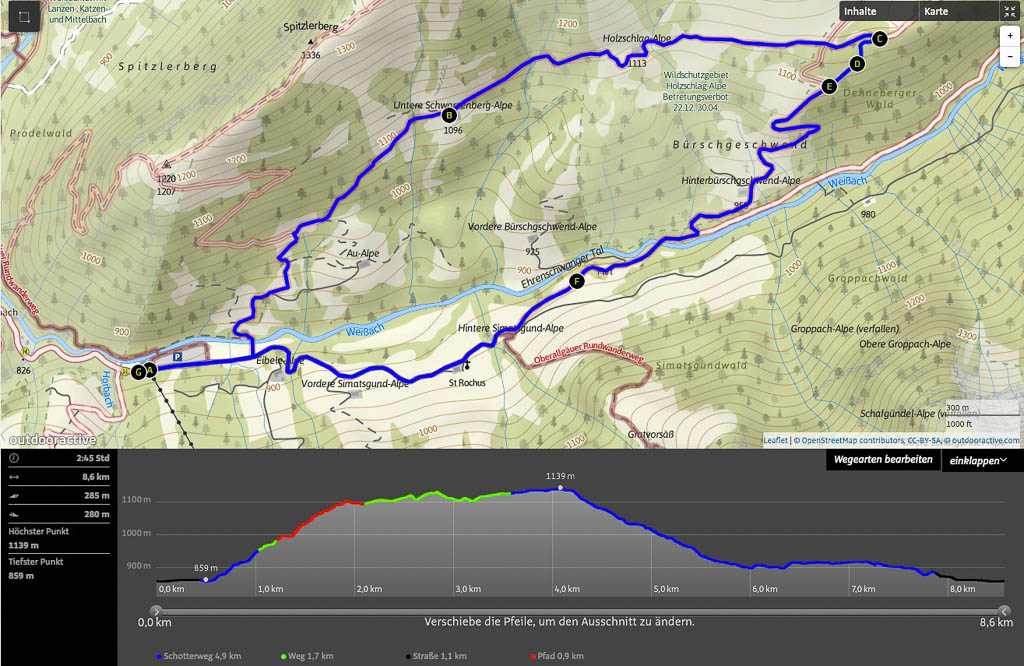Click the 1139 m peak marker
The height and width of the screenshot is (666, 1024).
point(560,487)
